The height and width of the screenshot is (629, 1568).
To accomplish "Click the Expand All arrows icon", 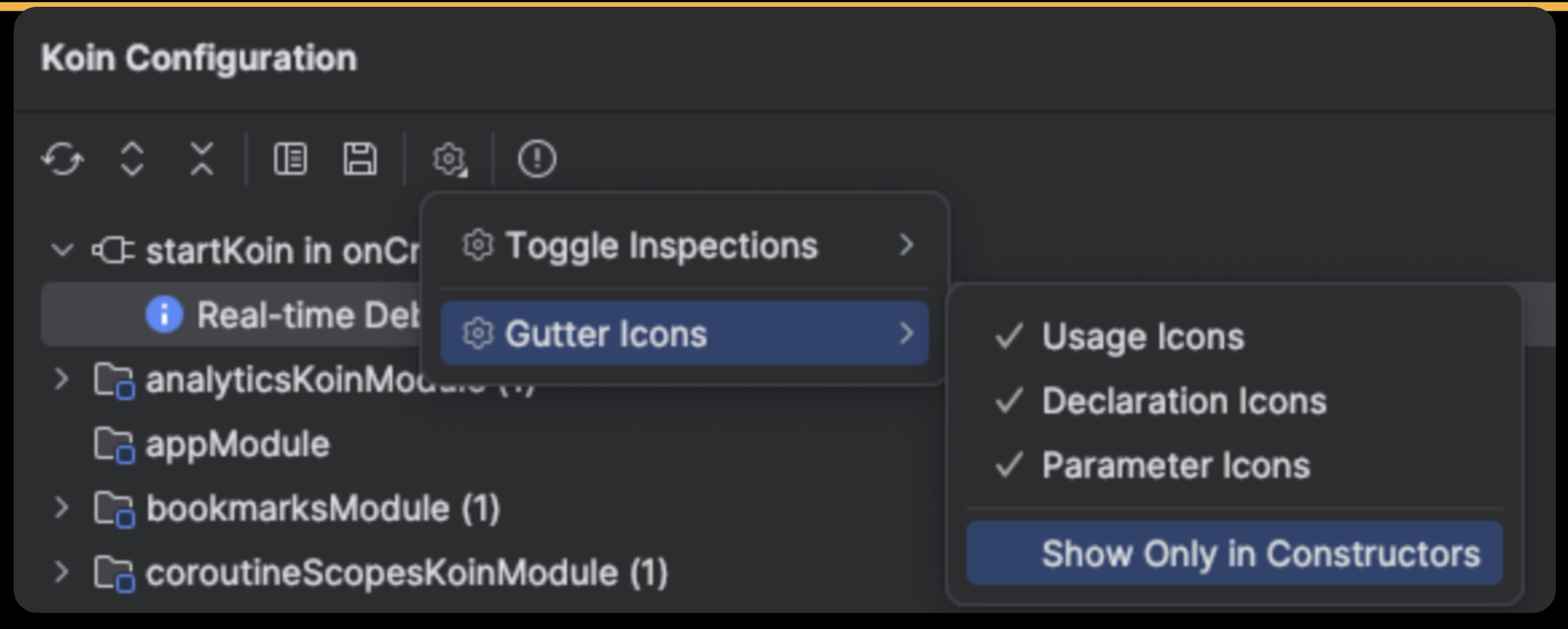I will point(132,160).
